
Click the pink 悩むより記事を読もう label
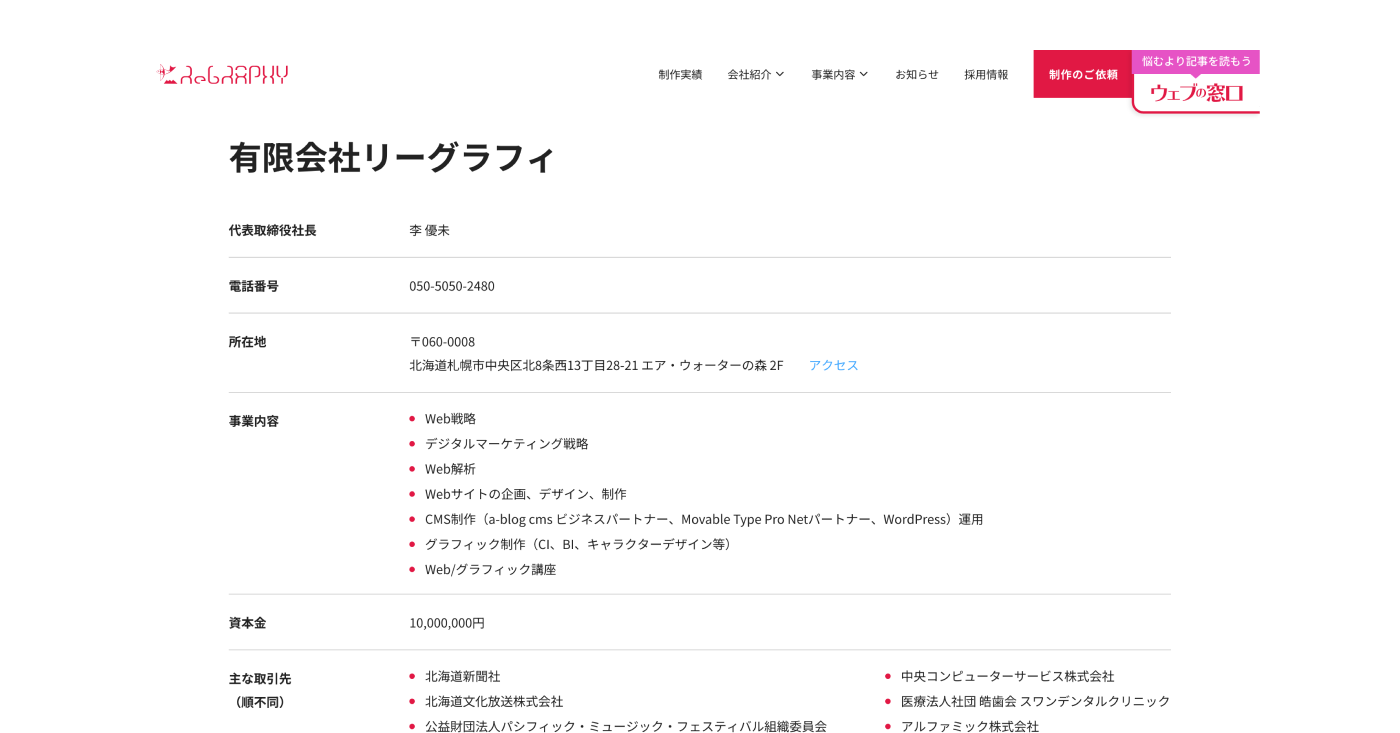click(x=1196, y=61)
